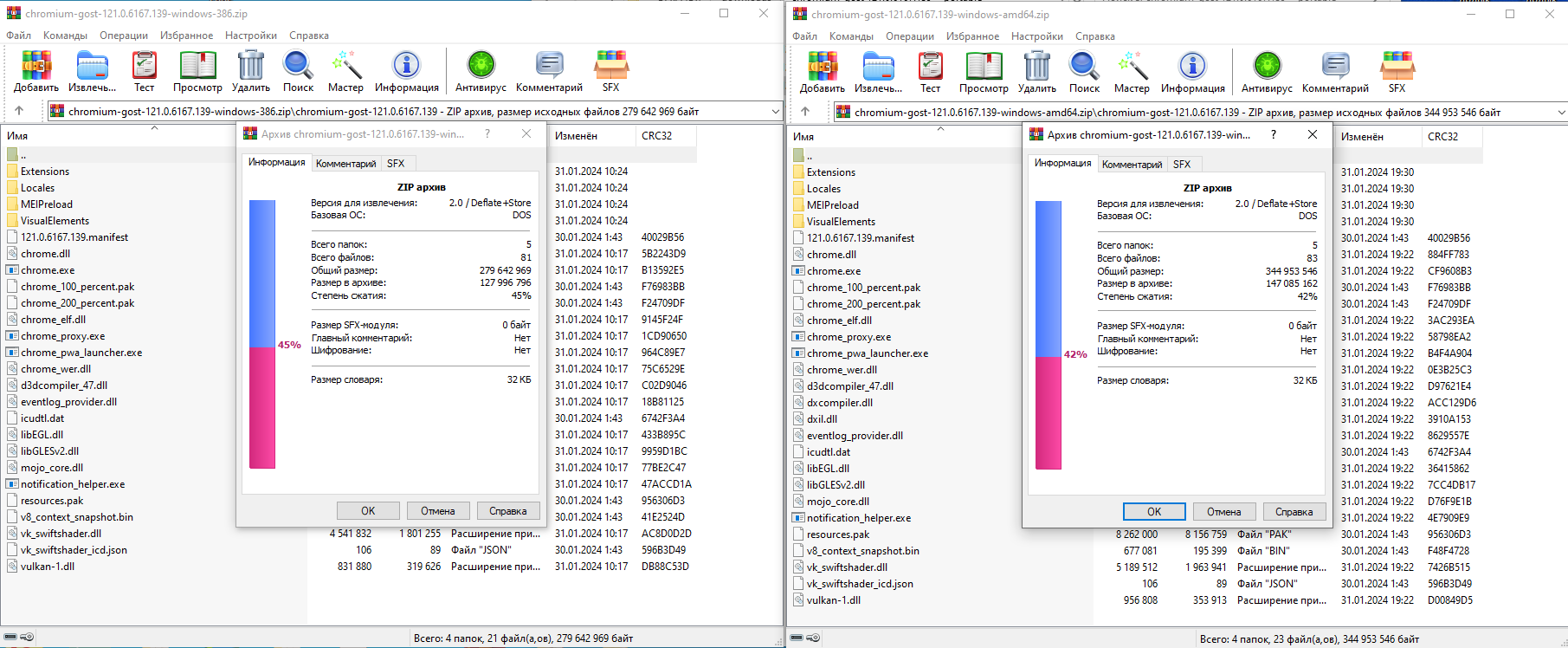
Task: Select dxcompiler.dll in the amd64 file list
Action: click(x=840, y=403)
